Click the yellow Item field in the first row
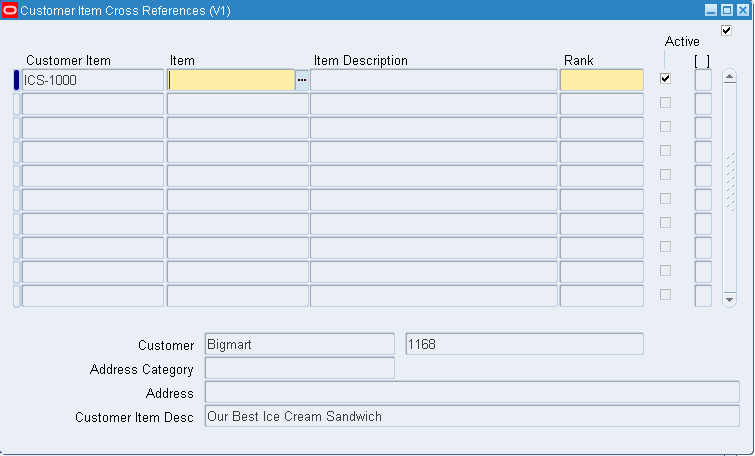The height and width of the screenshot is (456, 755). coord(231,80)
